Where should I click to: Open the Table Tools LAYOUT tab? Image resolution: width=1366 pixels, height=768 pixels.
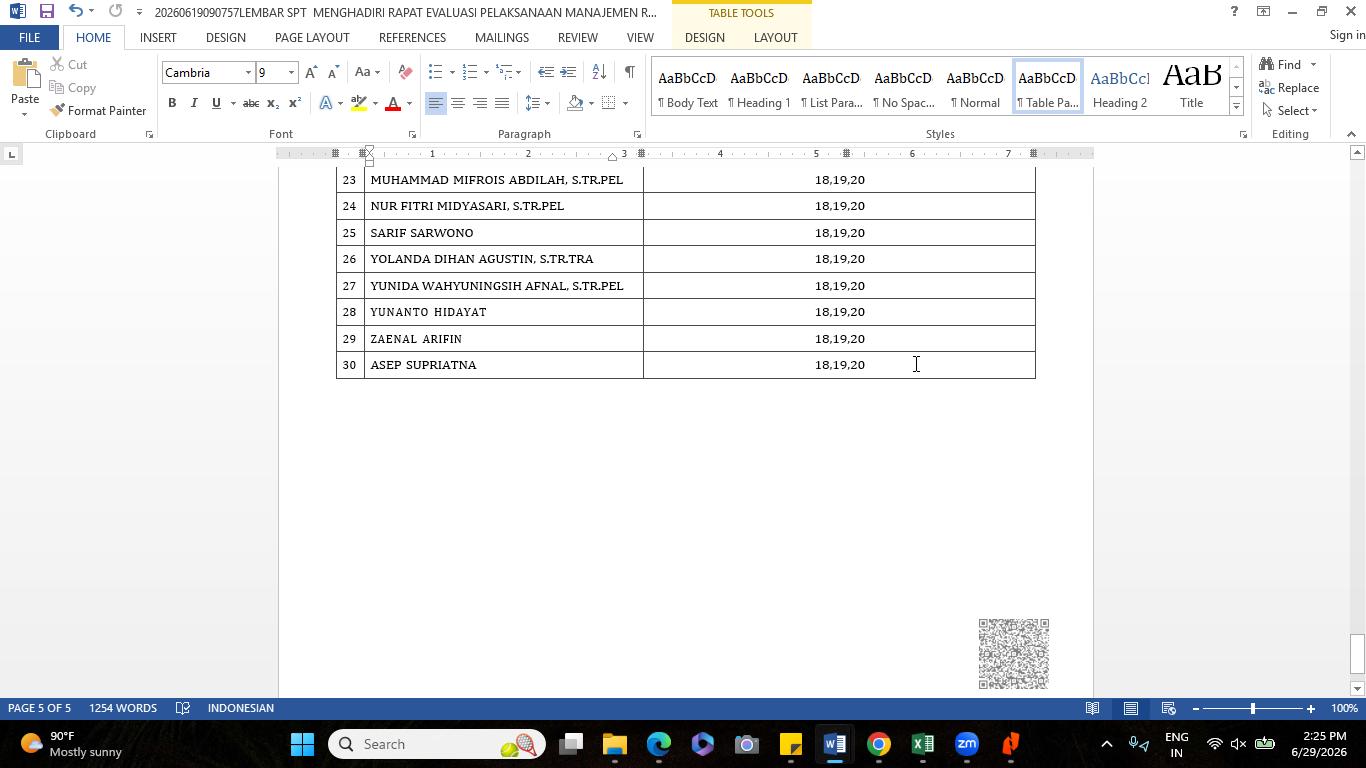775,37
